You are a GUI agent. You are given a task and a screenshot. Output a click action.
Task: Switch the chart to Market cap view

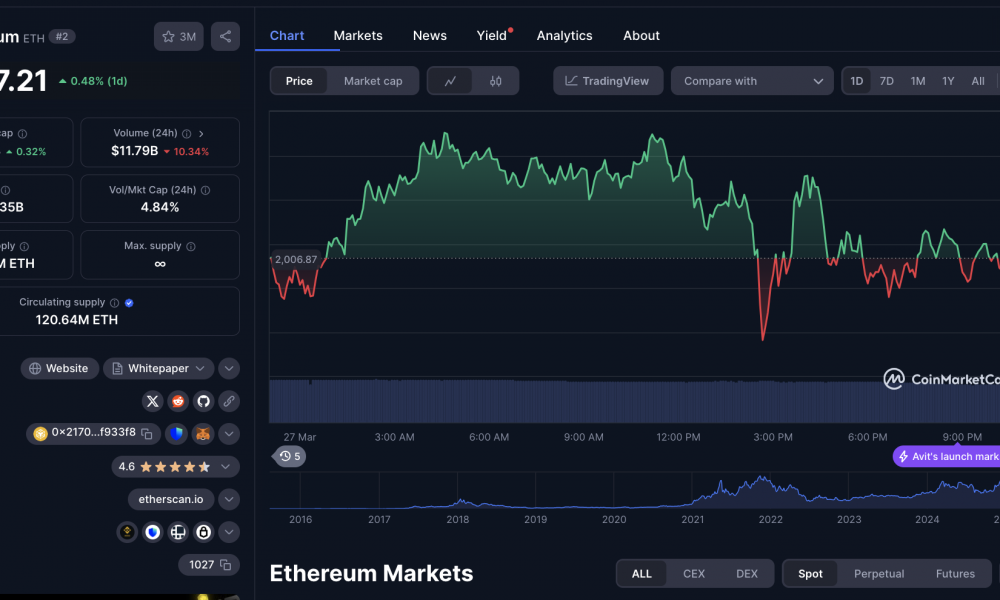tap(373, 81)
